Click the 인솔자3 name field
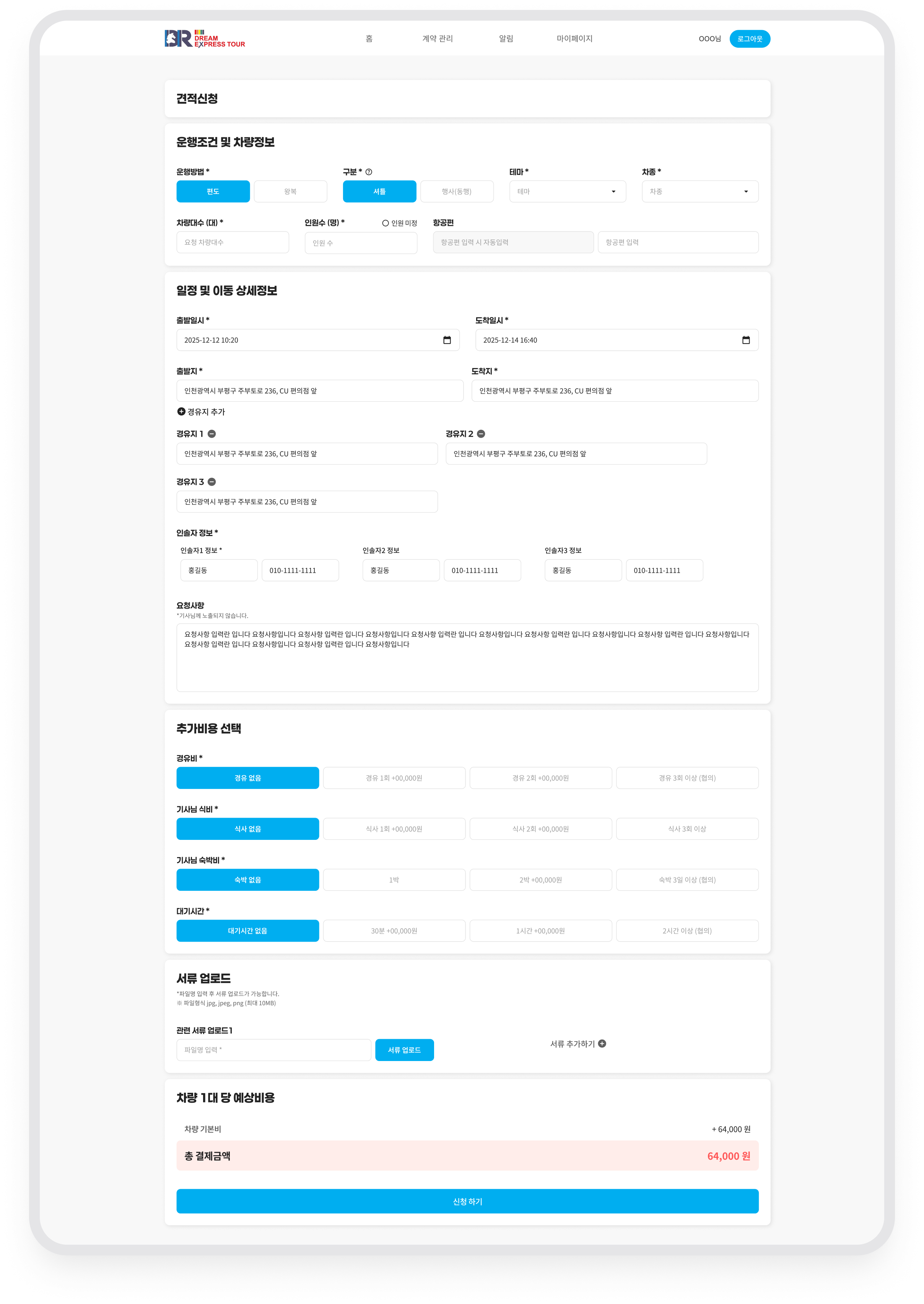The image size is (924, 1304). tap(582, 570)
